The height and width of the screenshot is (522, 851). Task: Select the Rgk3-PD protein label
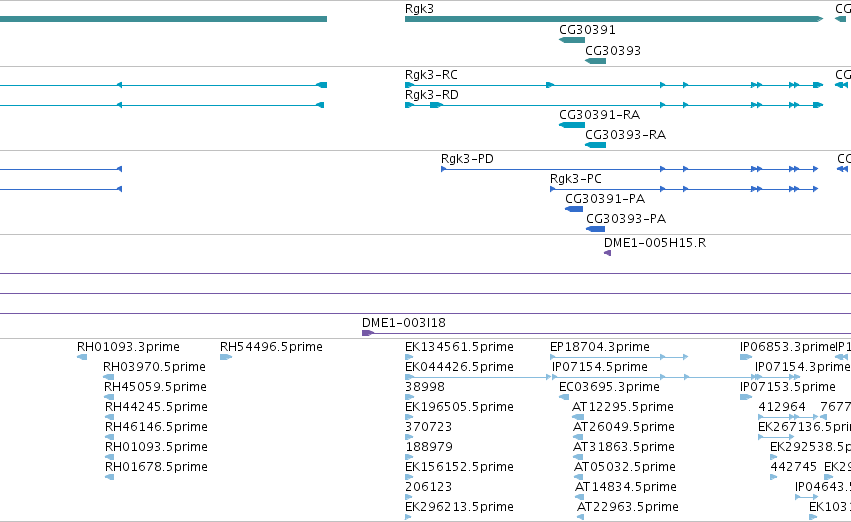(467, 158)
